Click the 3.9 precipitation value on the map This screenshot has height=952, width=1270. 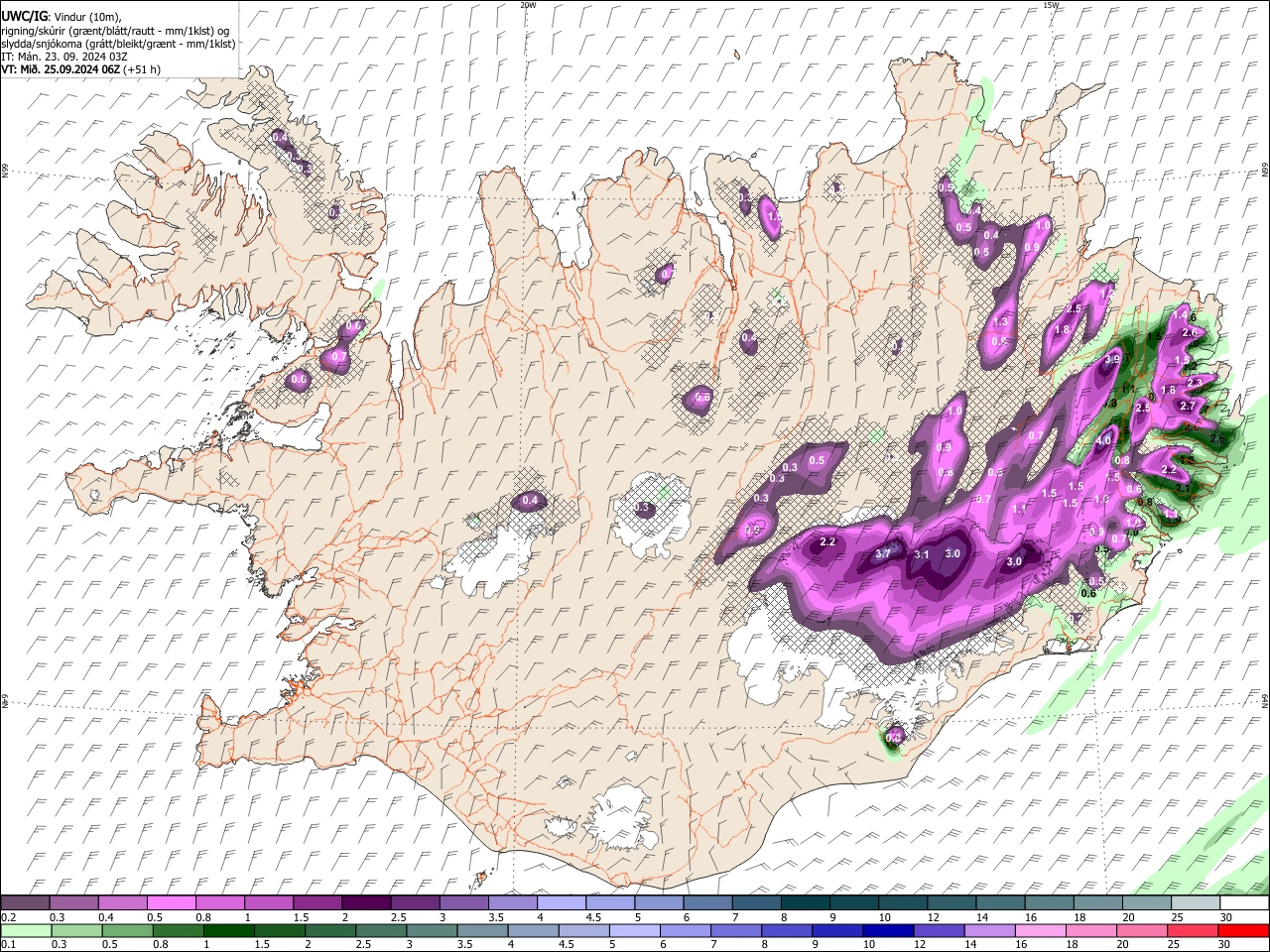[1112, 359]
